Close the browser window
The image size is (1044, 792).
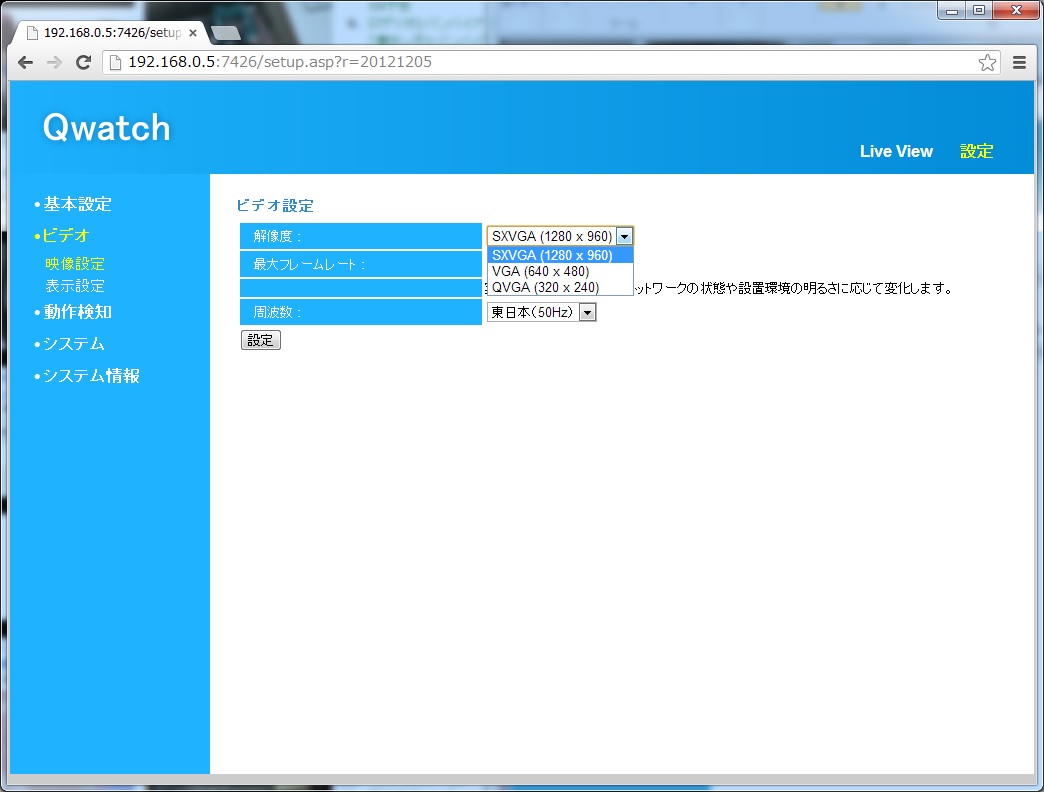pos(1016,10)
